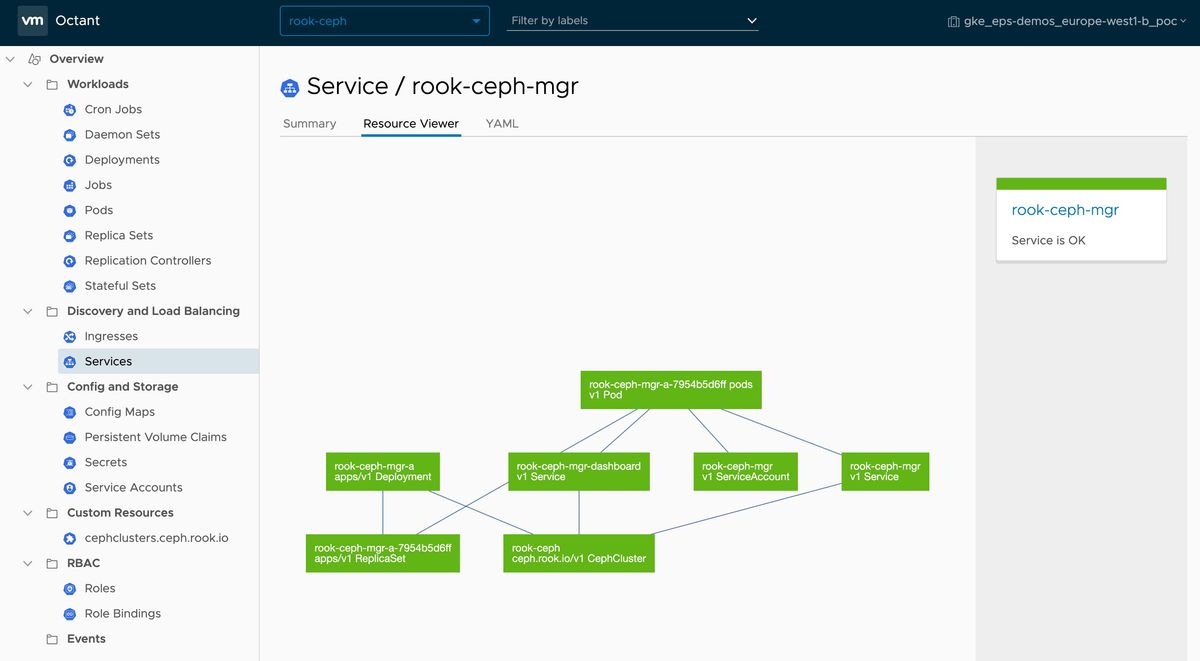Click the Ingresses icon
The width and height of the screenshot is (1200, 661).
pyautogui.click(x=70, y=336)
